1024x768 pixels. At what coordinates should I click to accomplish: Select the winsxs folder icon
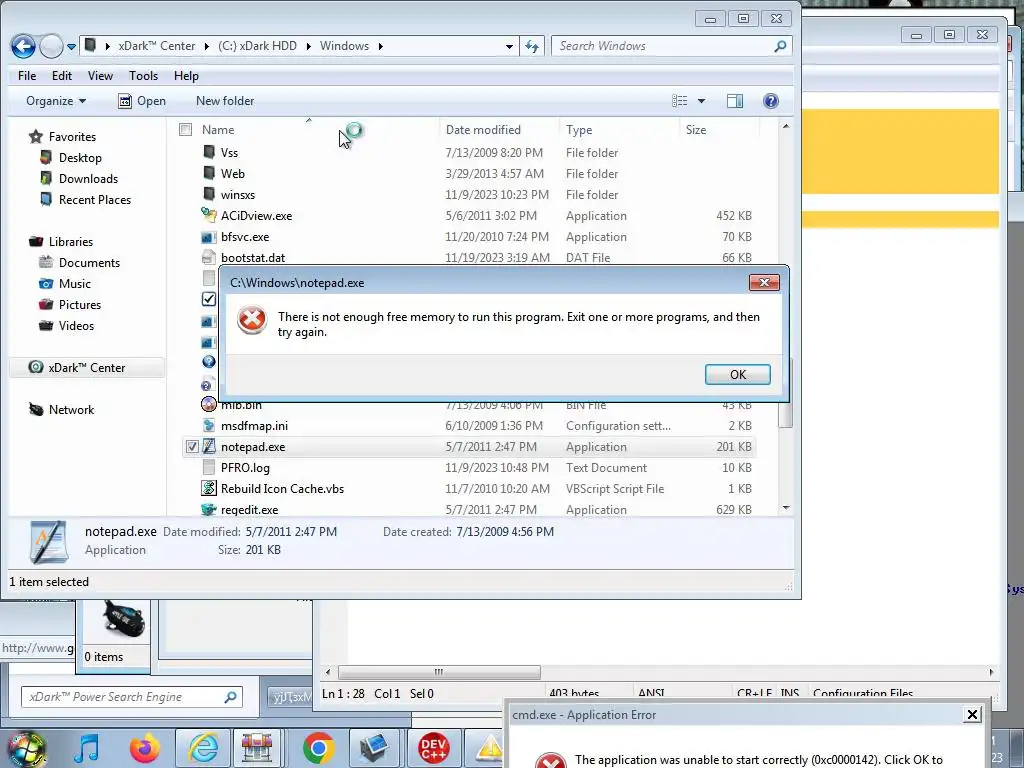pyautogui.click(x=209, y=194)
